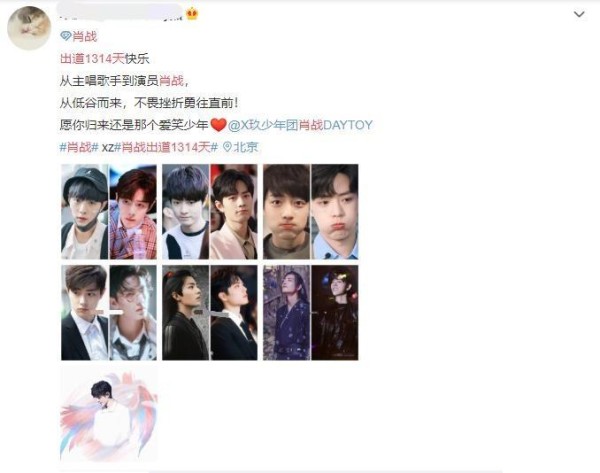Open the diamond super-topic icon before 肖战

coord(66,36)
